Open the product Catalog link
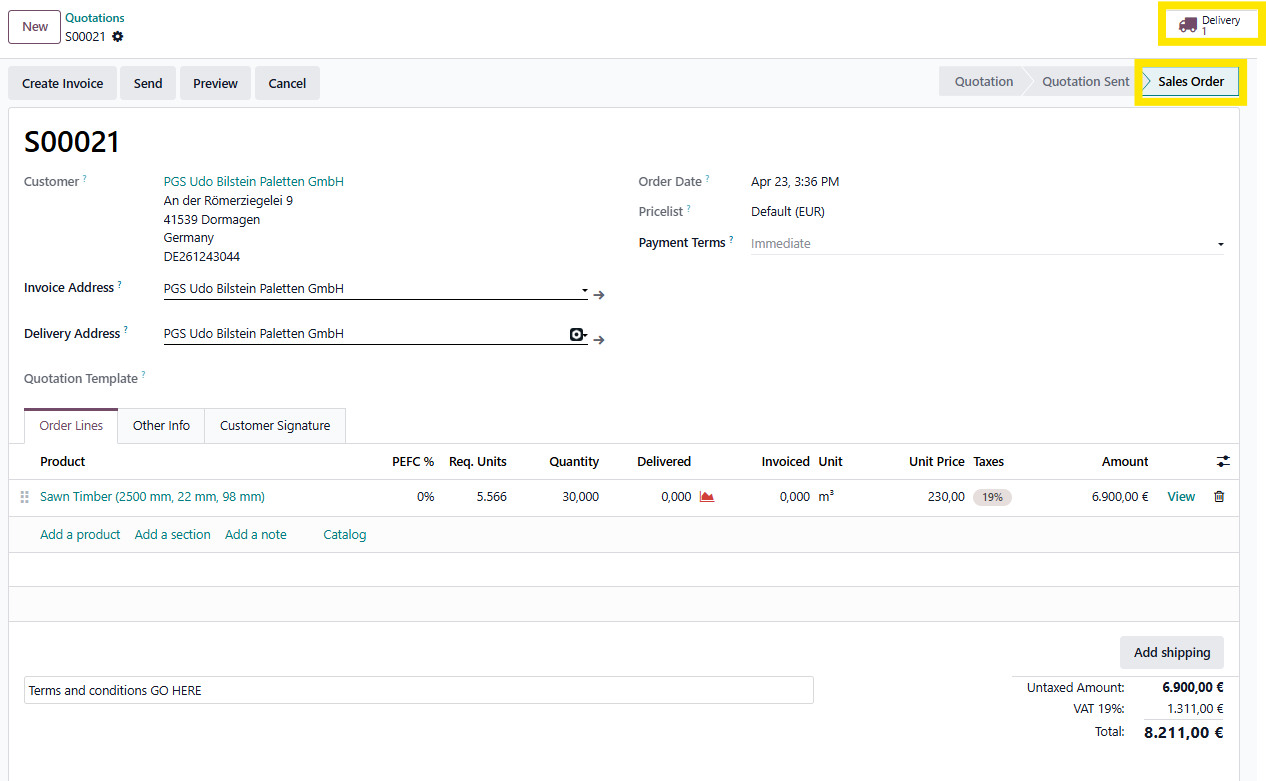The height and width of the screenshot is (781, 1266). [344, 535]
